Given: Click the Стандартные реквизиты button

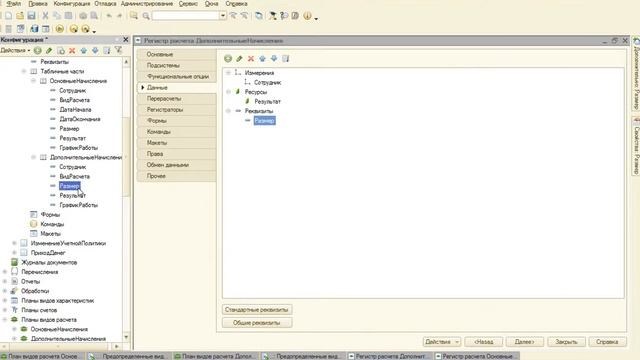Looking at the screenshot, I should coord(257,309).
